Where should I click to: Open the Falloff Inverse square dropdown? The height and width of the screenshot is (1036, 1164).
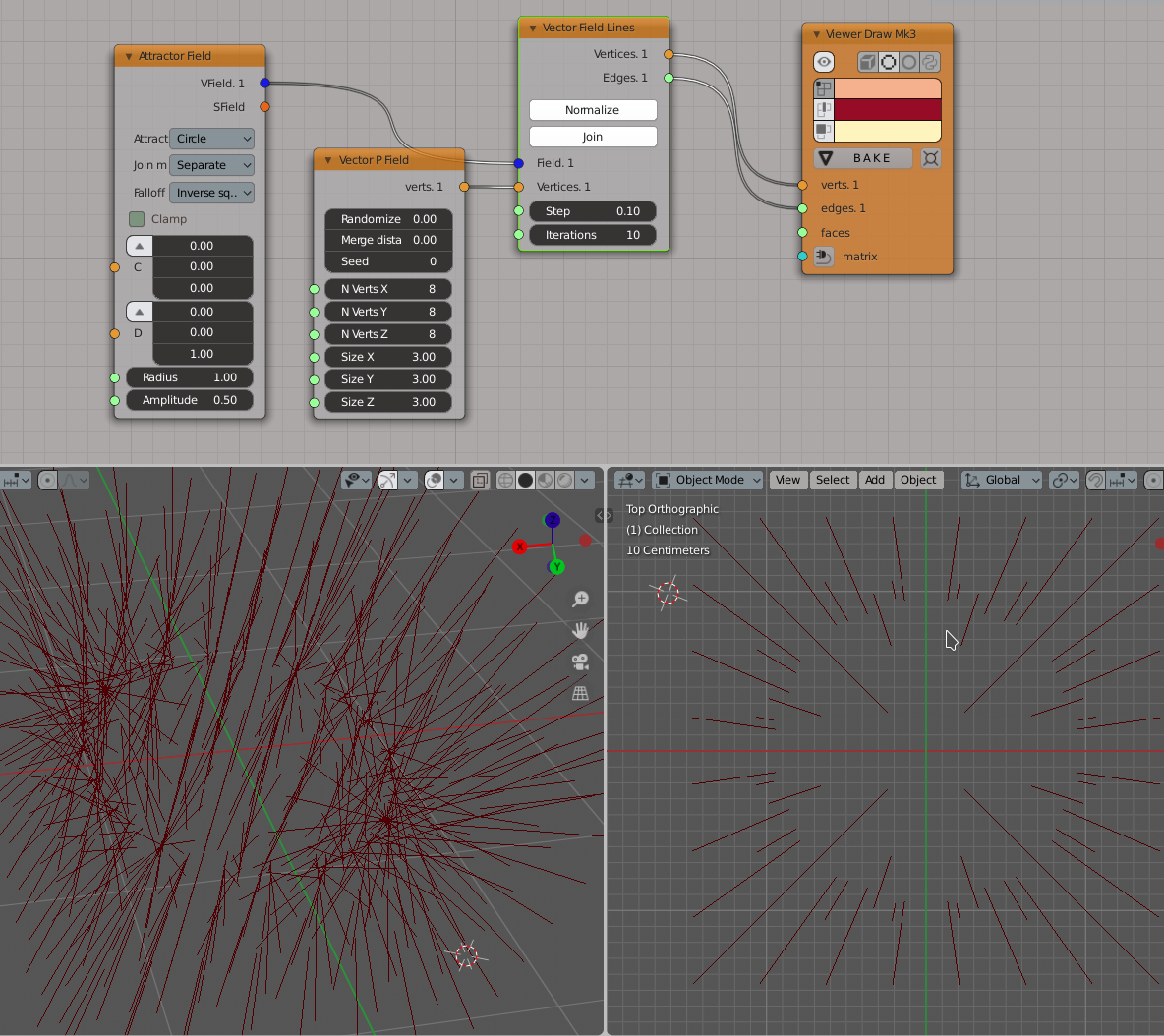pos(212,193)
